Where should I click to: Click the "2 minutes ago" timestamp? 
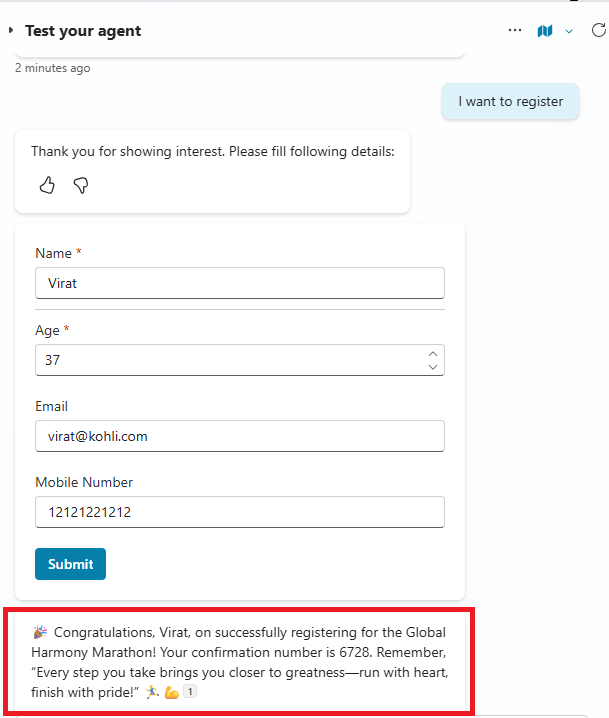tap(52, 68)
